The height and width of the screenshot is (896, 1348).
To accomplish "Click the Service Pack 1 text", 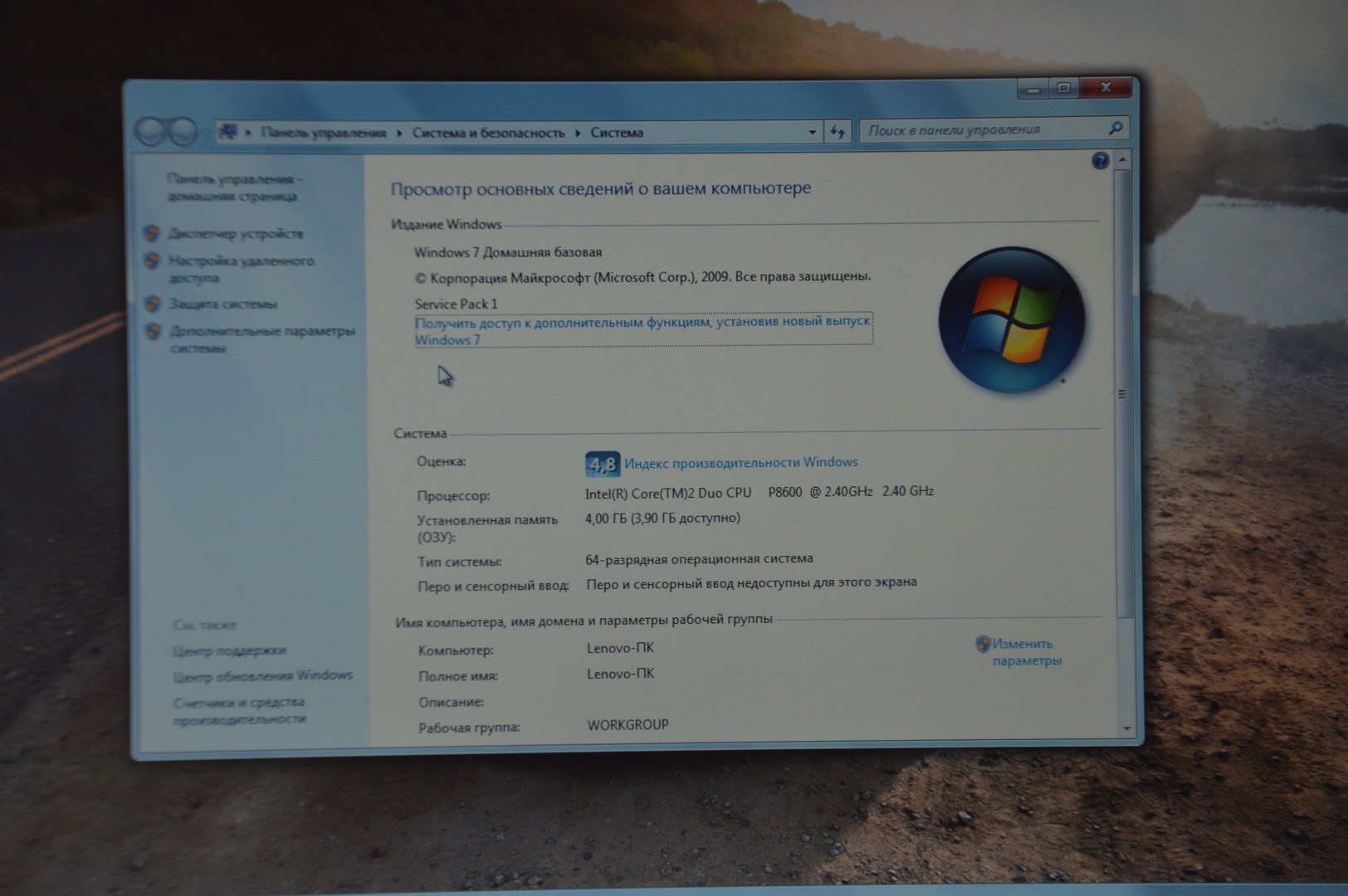I will coord(456,304).
